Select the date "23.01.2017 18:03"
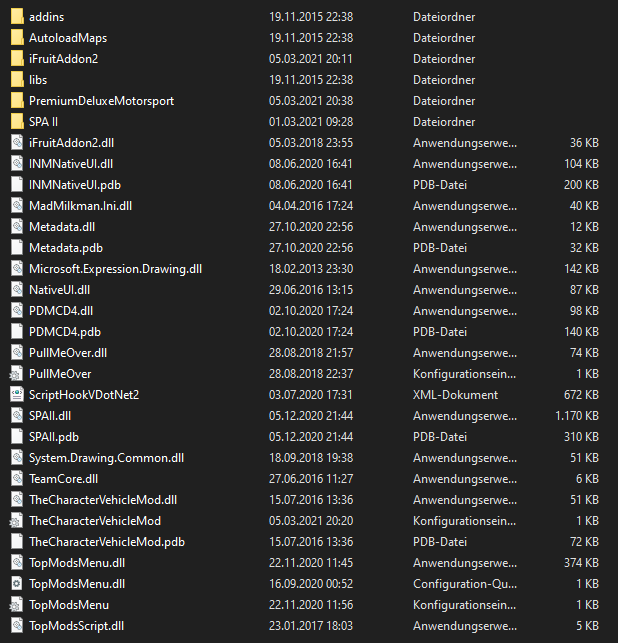 [311, 626]
